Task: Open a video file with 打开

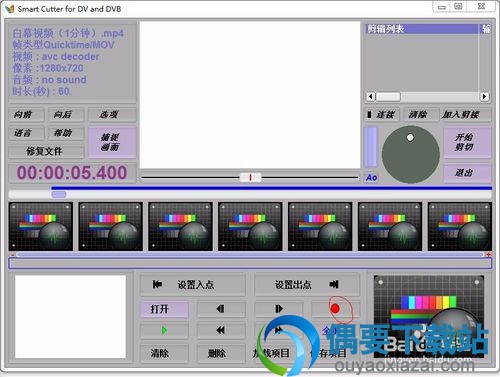Action: tap(164, 309)
